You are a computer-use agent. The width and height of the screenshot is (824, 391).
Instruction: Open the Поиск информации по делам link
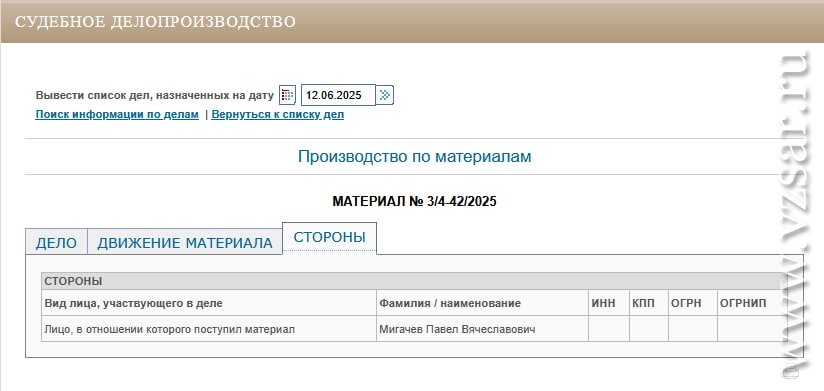click(x=117, y=115)
